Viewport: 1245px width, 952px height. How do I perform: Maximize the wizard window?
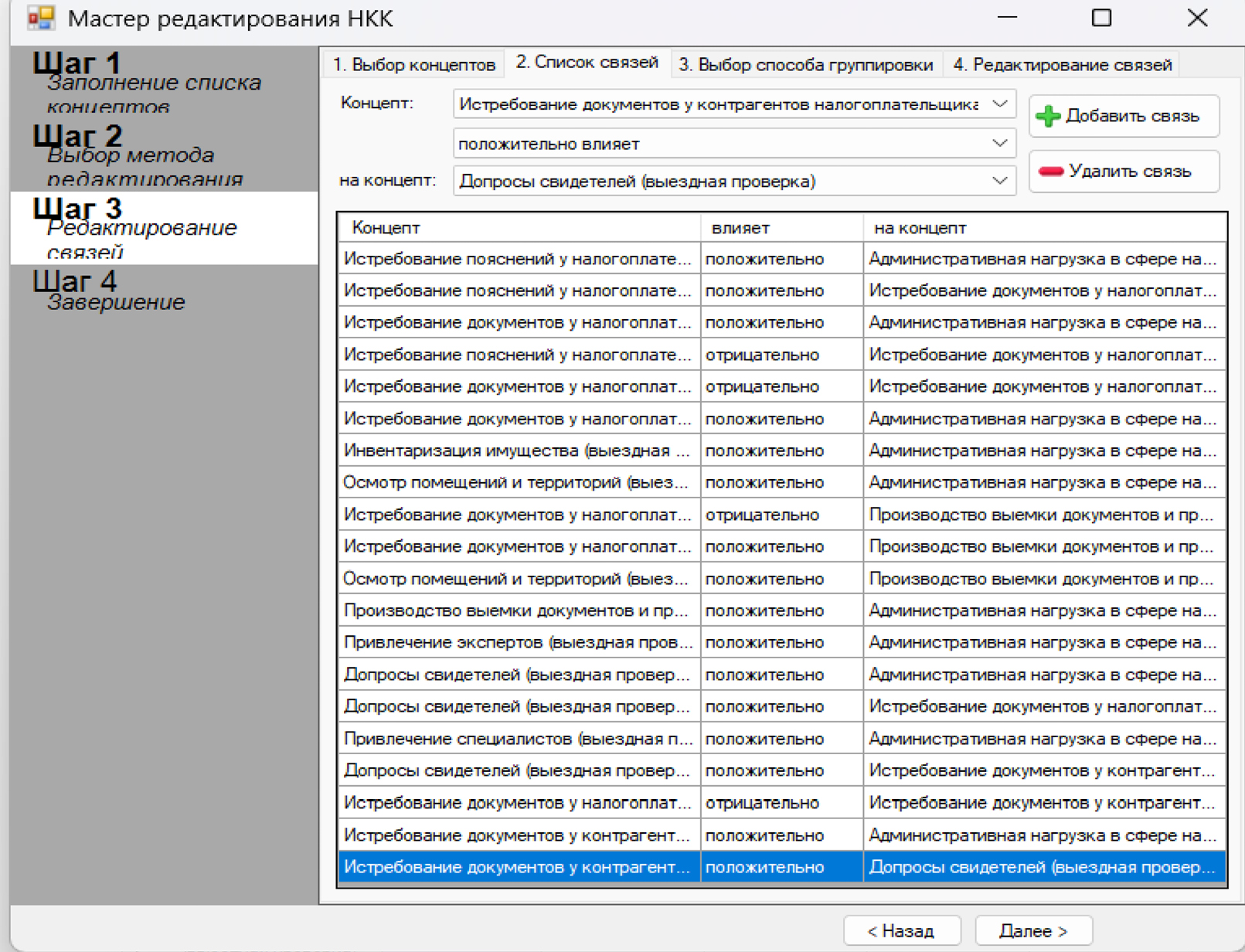click(x=1101, y=18)
